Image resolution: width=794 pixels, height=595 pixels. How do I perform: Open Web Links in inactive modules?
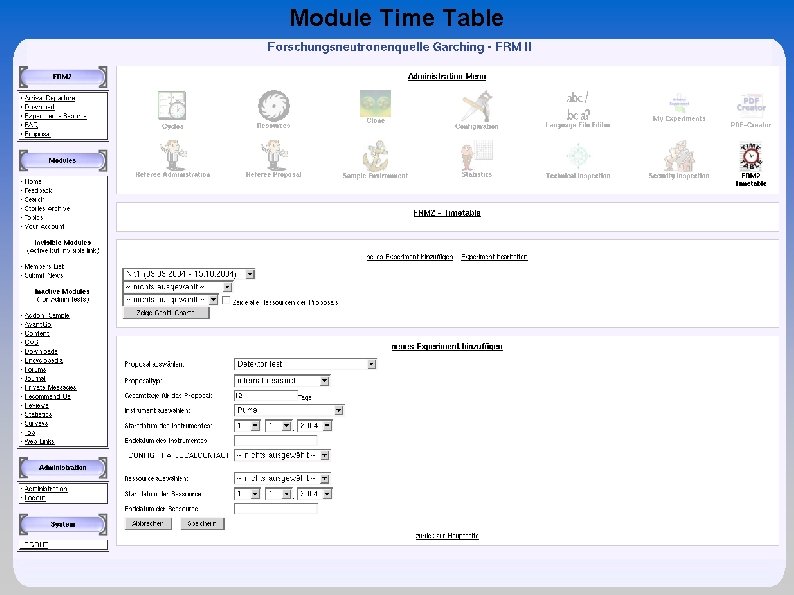tap(39, 442)
